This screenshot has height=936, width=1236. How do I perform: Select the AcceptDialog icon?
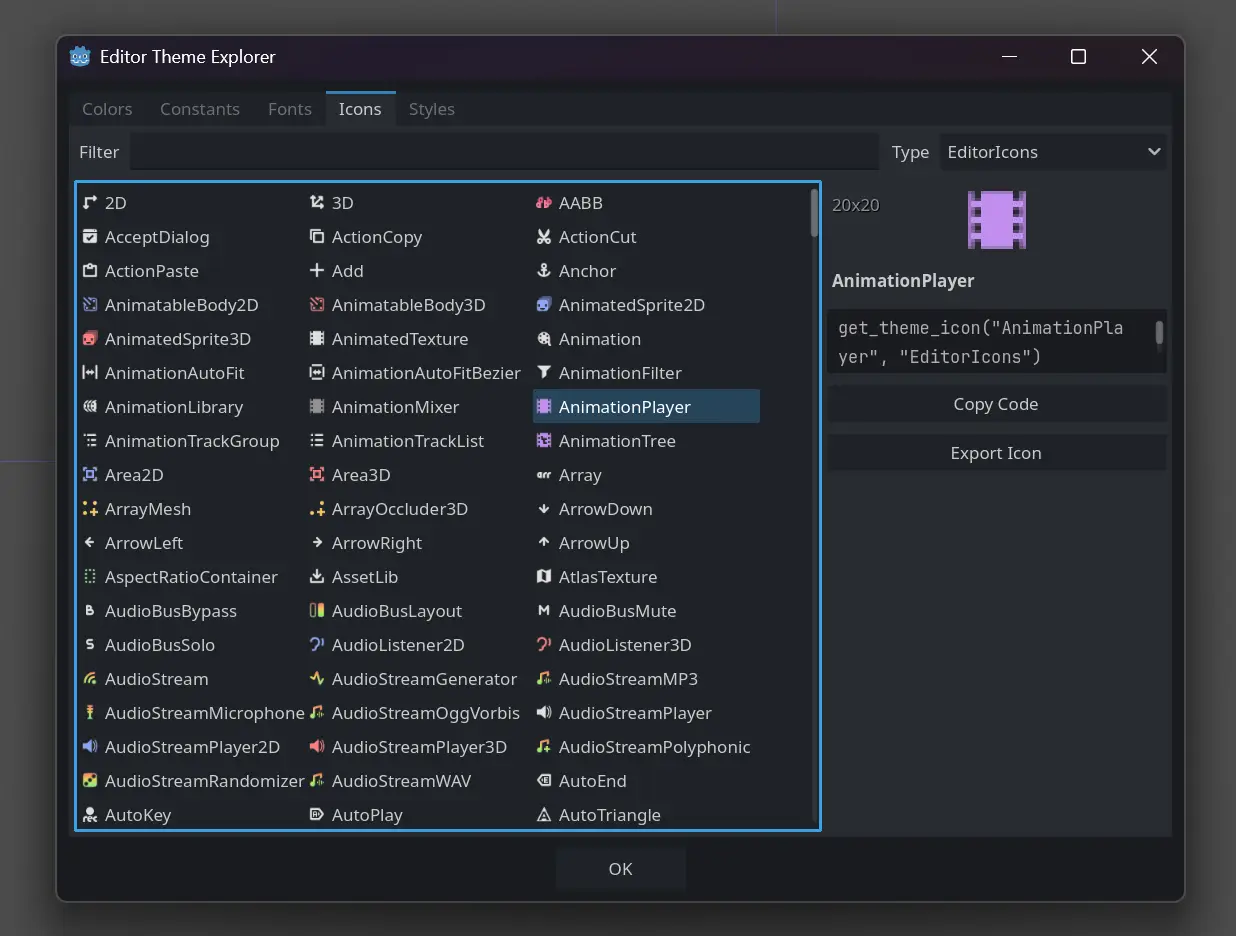coord(155,236)
